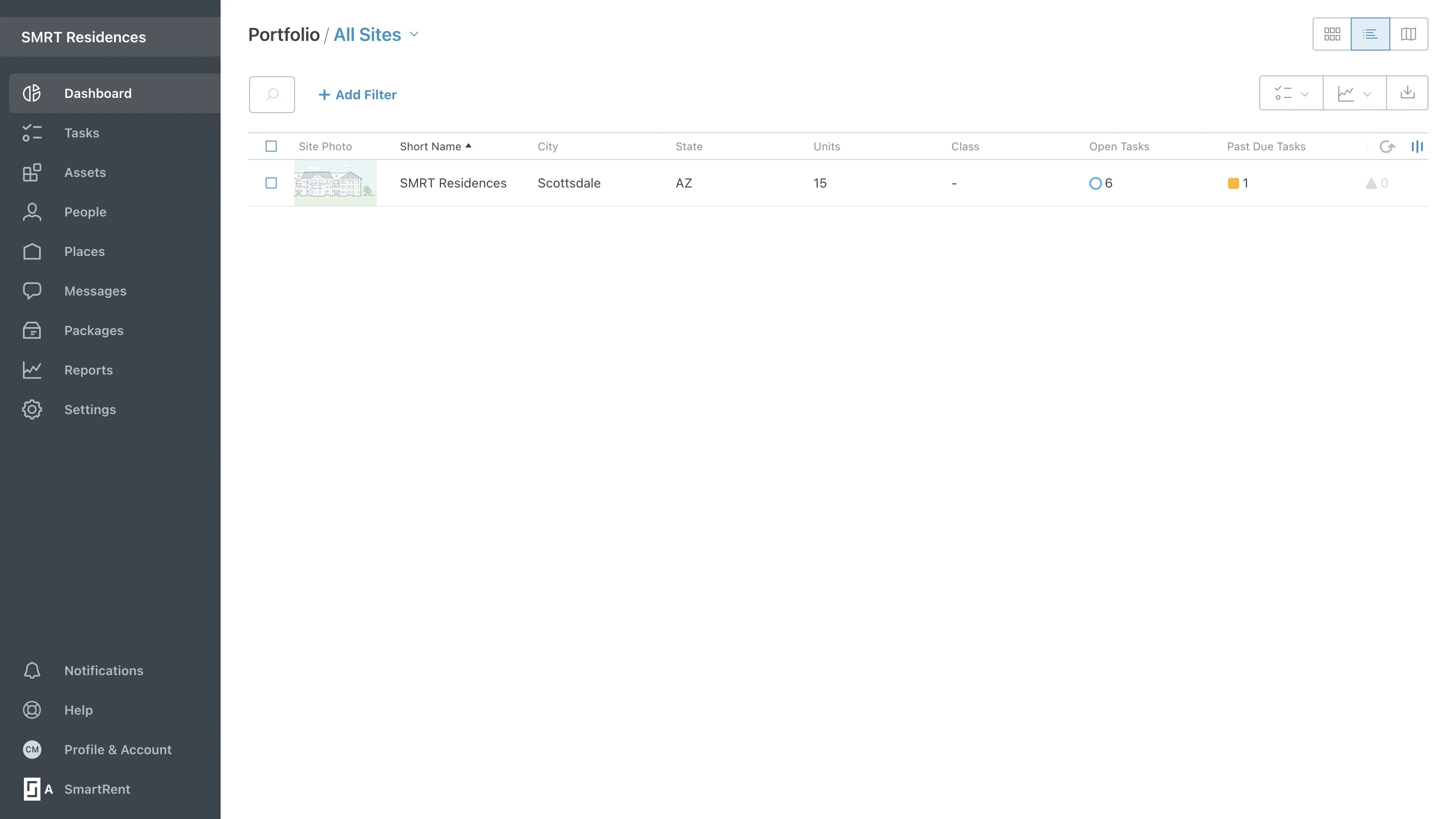Click the City column header

[x=548, y=147]
